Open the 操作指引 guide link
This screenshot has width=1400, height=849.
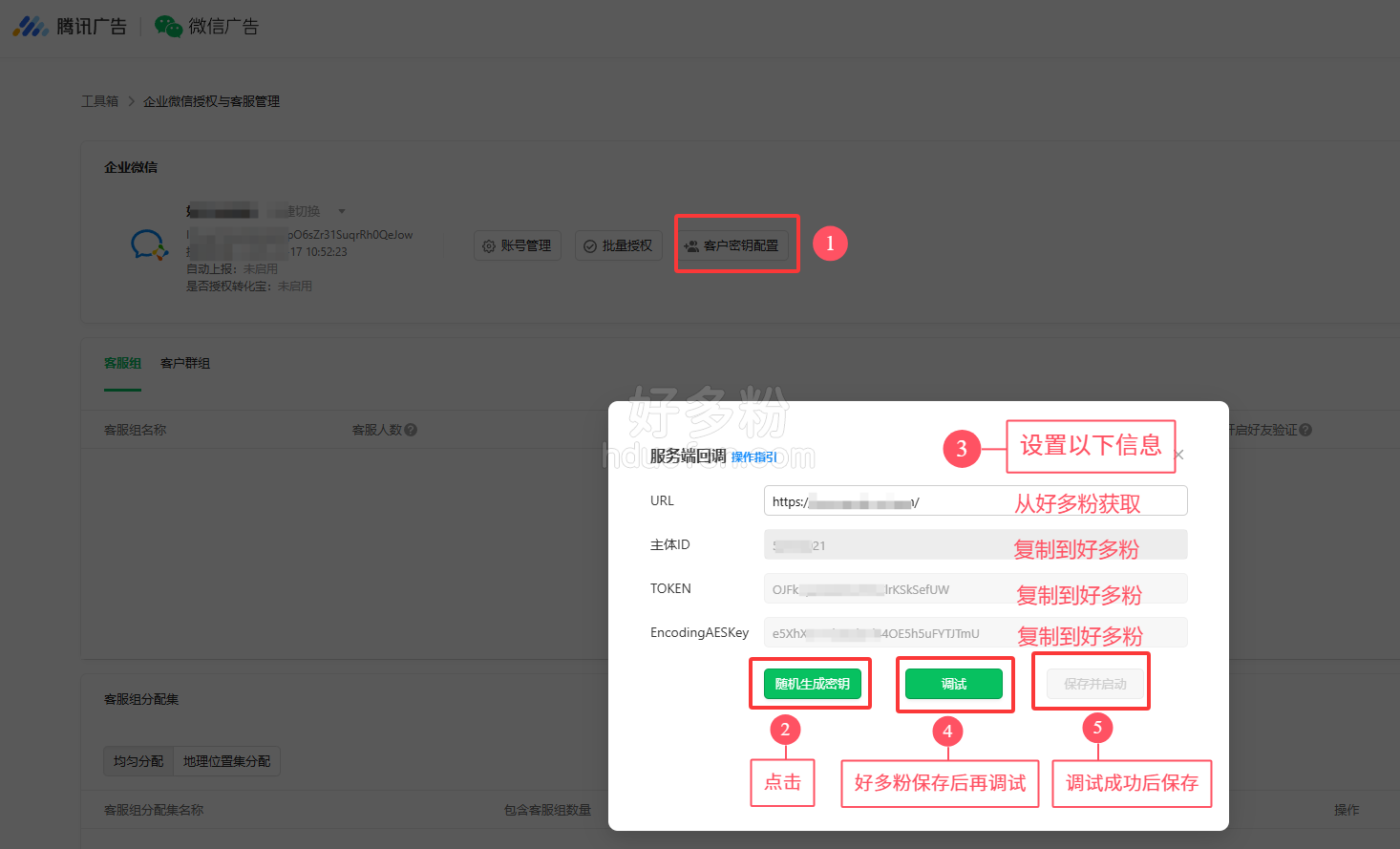[753, 457]
